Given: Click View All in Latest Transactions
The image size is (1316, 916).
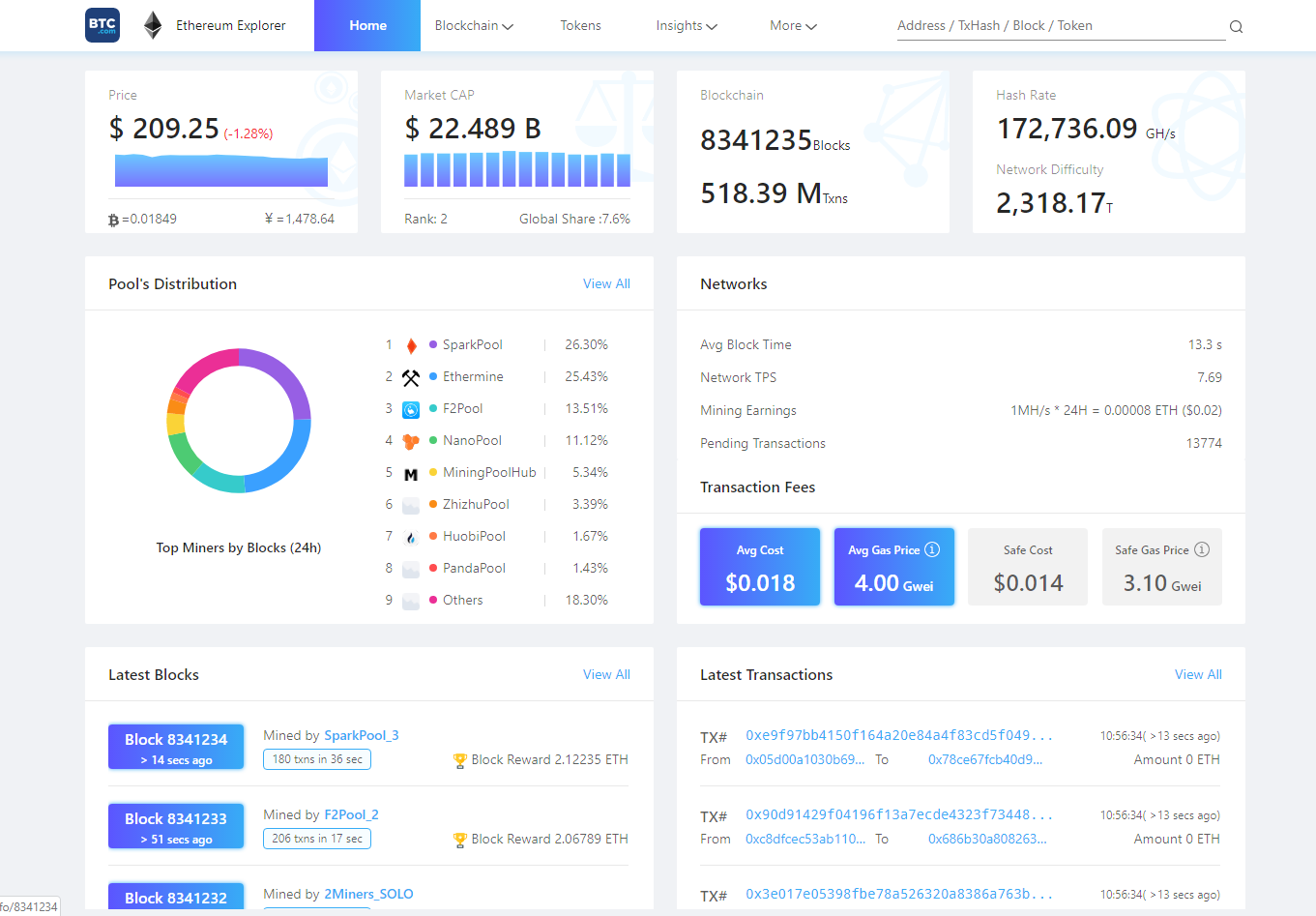Looking at the screenshot, I should (x=1198, y=674).
